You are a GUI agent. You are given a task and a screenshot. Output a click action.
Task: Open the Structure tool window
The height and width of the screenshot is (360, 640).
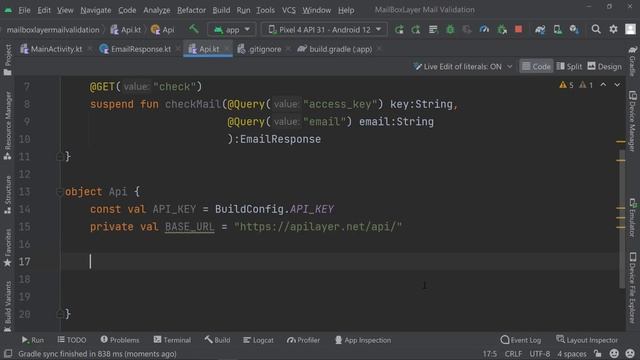[x=7, y=195]
